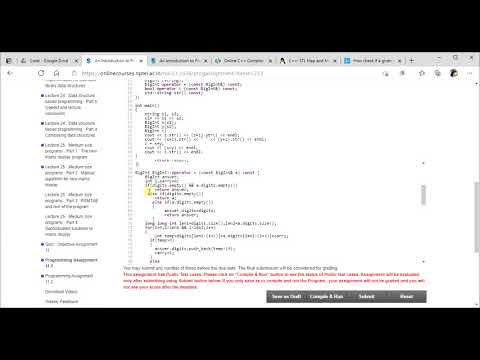Submit the programming assignment
Screen dimensions: 480x360
pos(366,296)
